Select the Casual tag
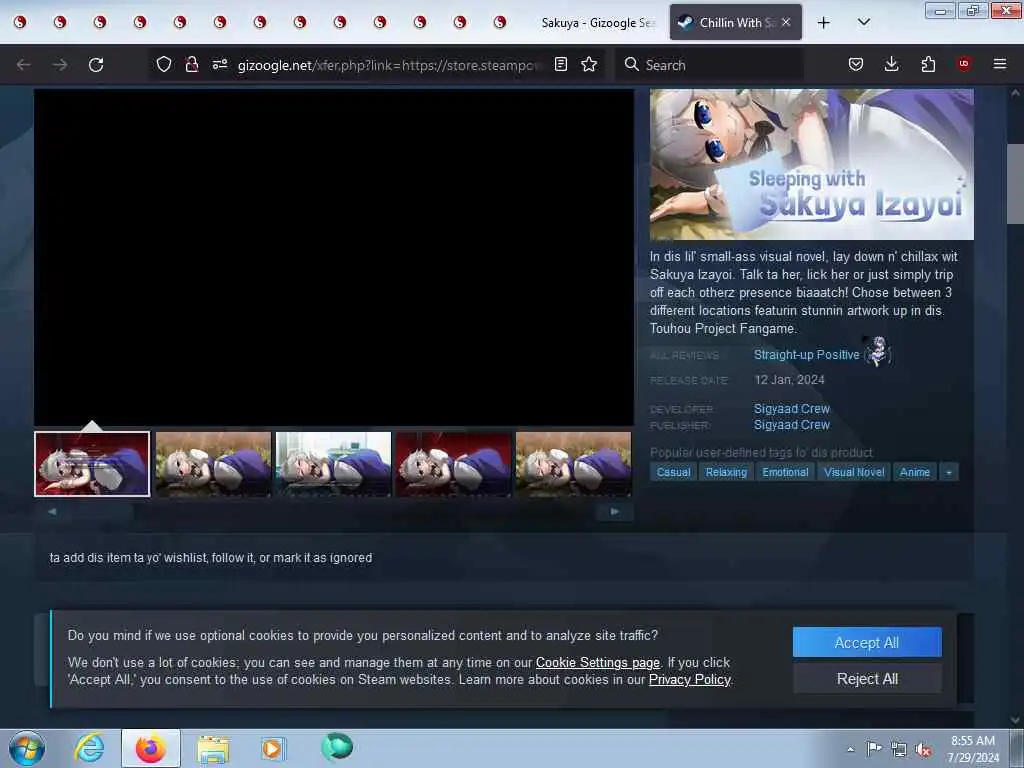The width and height of the screenshot is (1024, 768). tap(673, 472)
